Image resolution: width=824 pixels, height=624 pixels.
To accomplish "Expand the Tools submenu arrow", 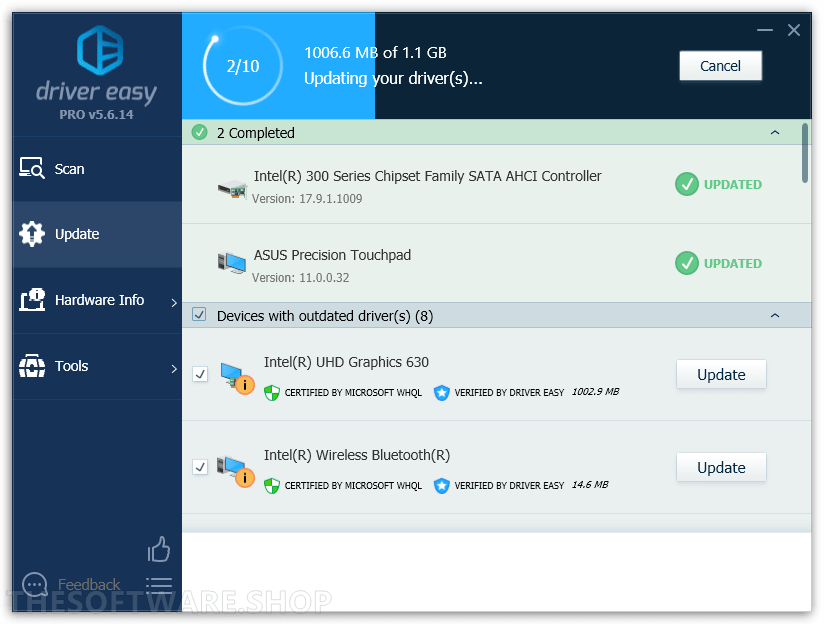I will point(174,368).
